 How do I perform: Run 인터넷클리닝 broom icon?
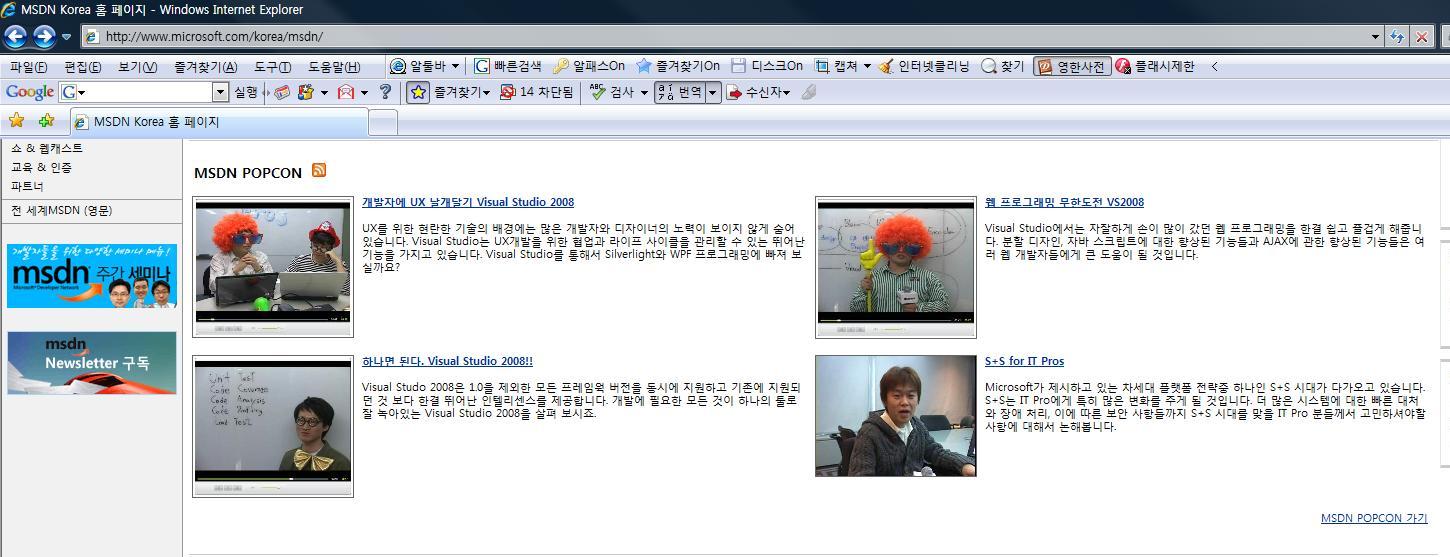coord(886,66)
